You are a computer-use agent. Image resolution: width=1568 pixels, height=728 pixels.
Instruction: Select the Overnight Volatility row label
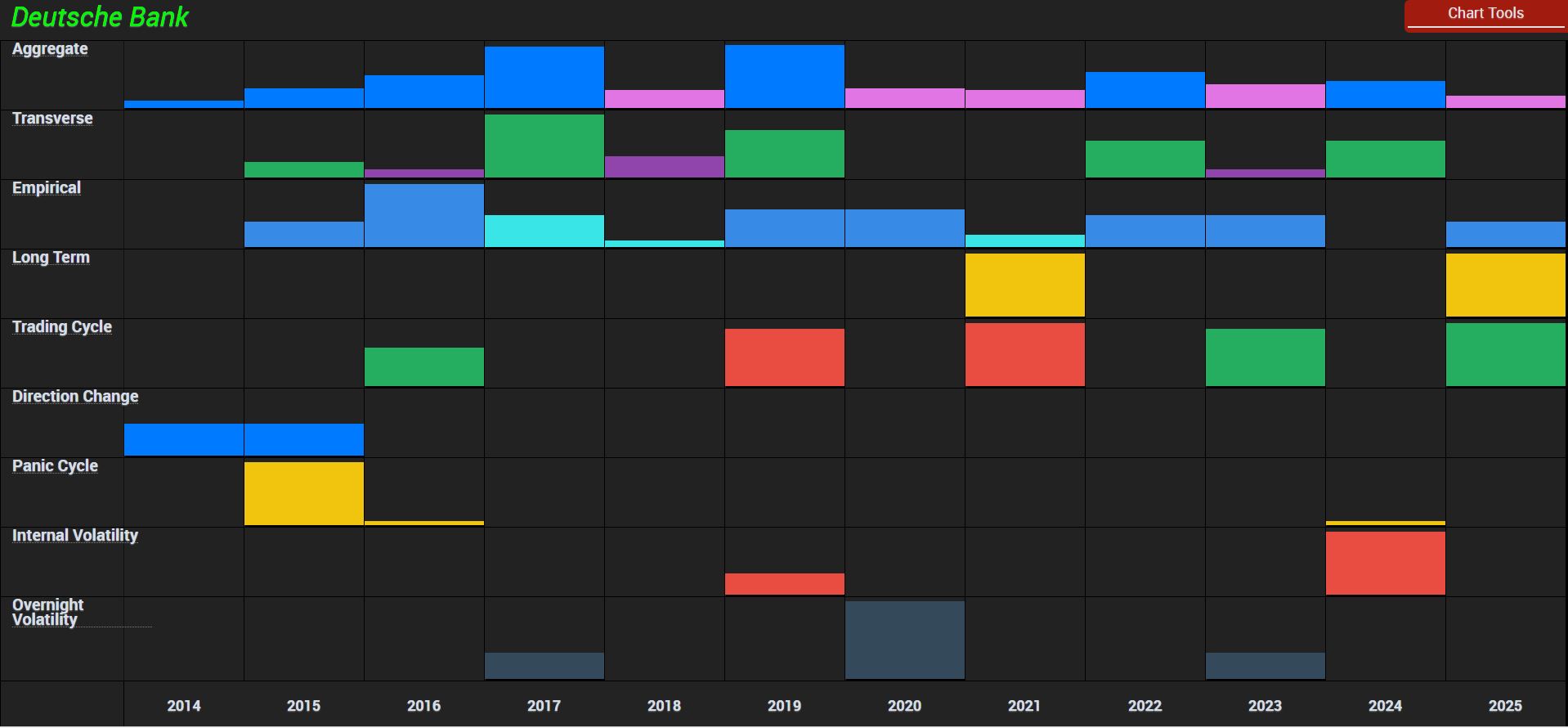(48, 613)
